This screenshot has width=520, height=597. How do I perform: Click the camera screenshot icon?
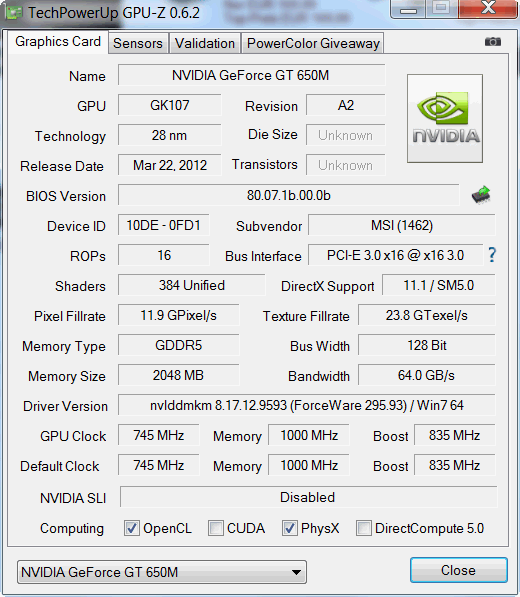click(493, 42)
